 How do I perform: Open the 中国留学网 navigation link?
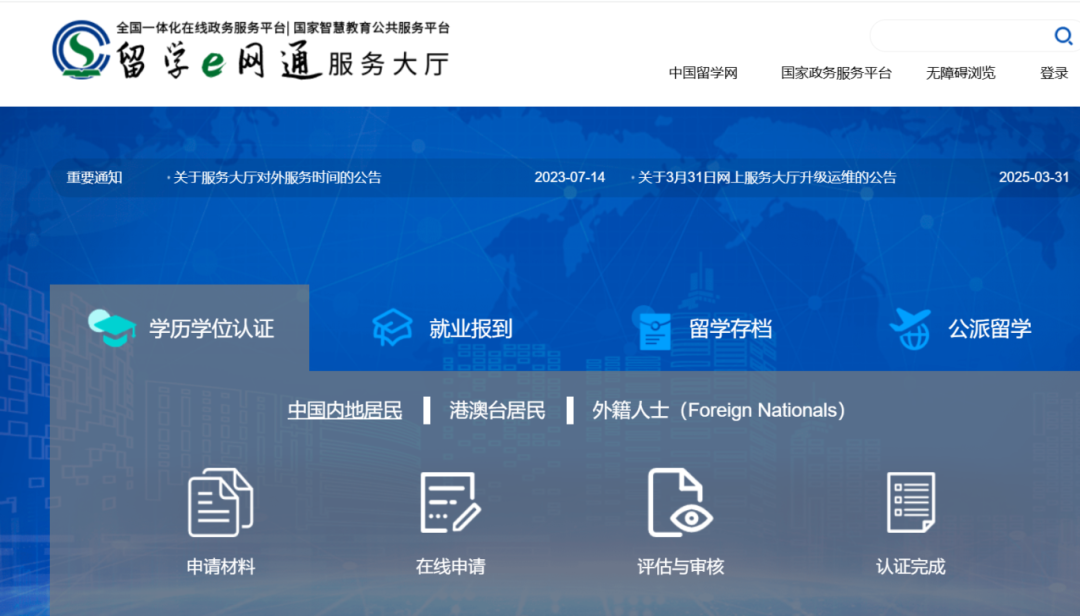703,73
